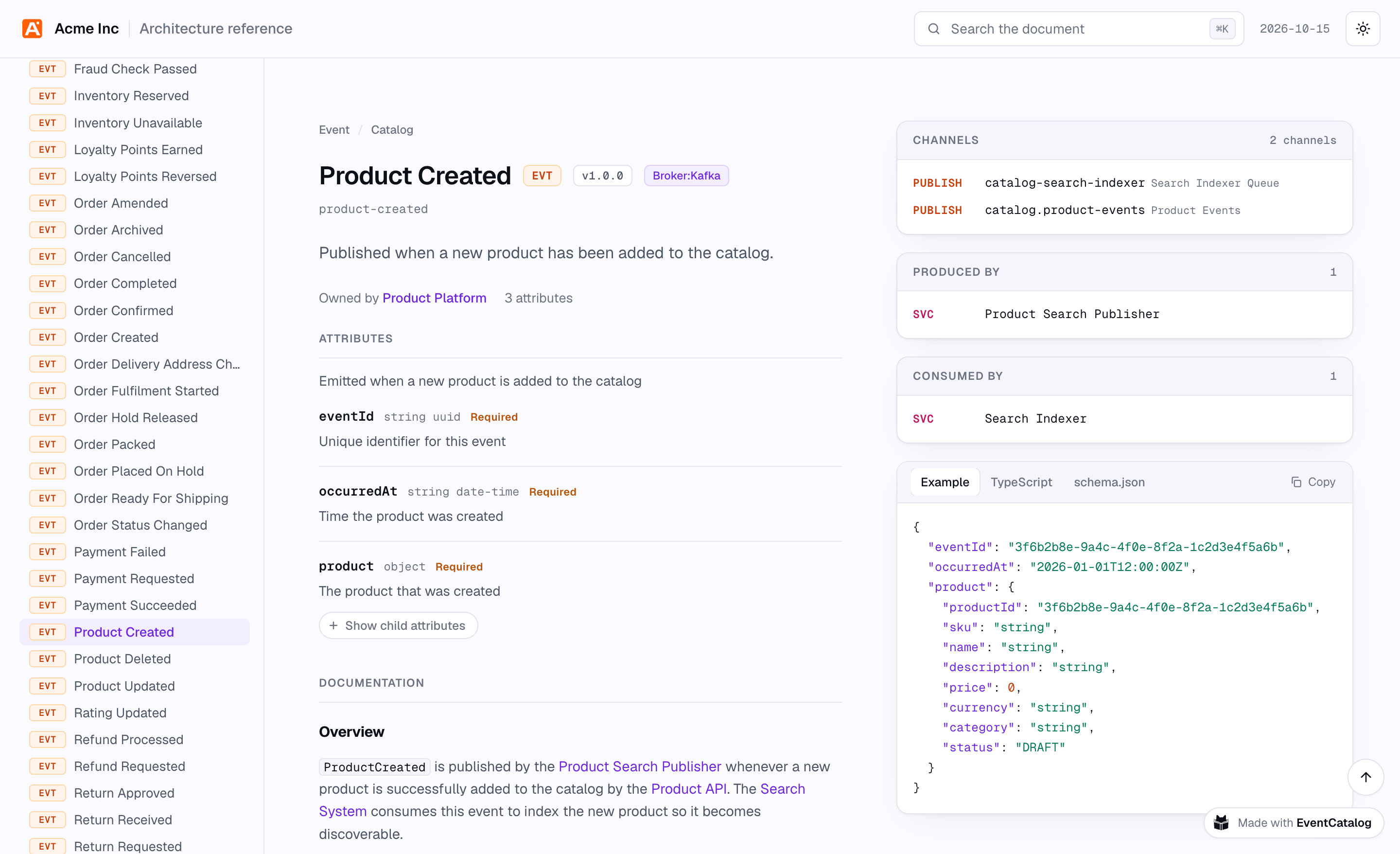
Task: Focus the Search the document field
Action: point(1078,29)
